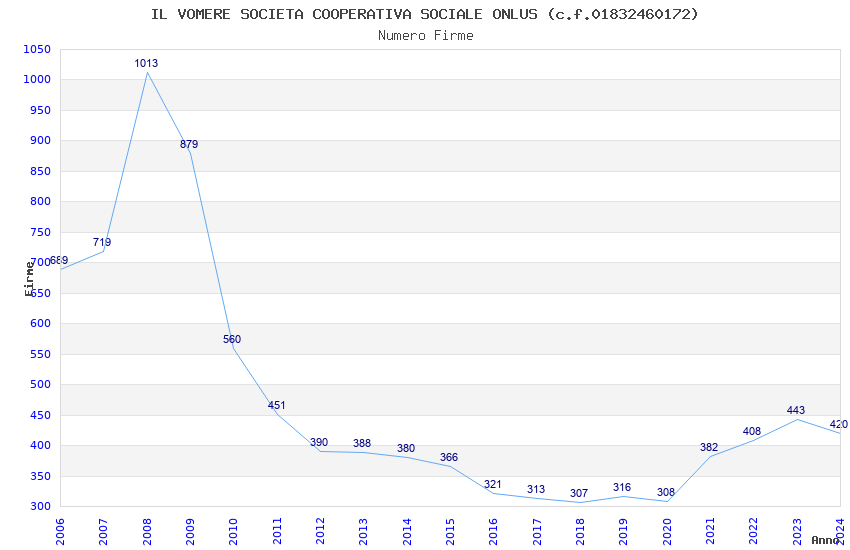The width and height of the screenshot is (850, 550).
Task: Select the 420 data label
Action: tap(839, 424)
